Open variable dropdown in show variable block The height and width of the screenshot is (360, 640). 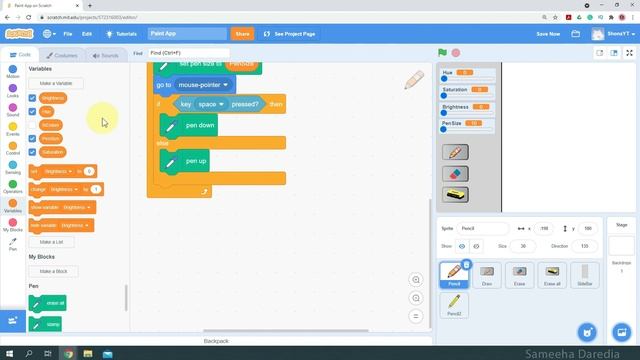coord(77,207)
